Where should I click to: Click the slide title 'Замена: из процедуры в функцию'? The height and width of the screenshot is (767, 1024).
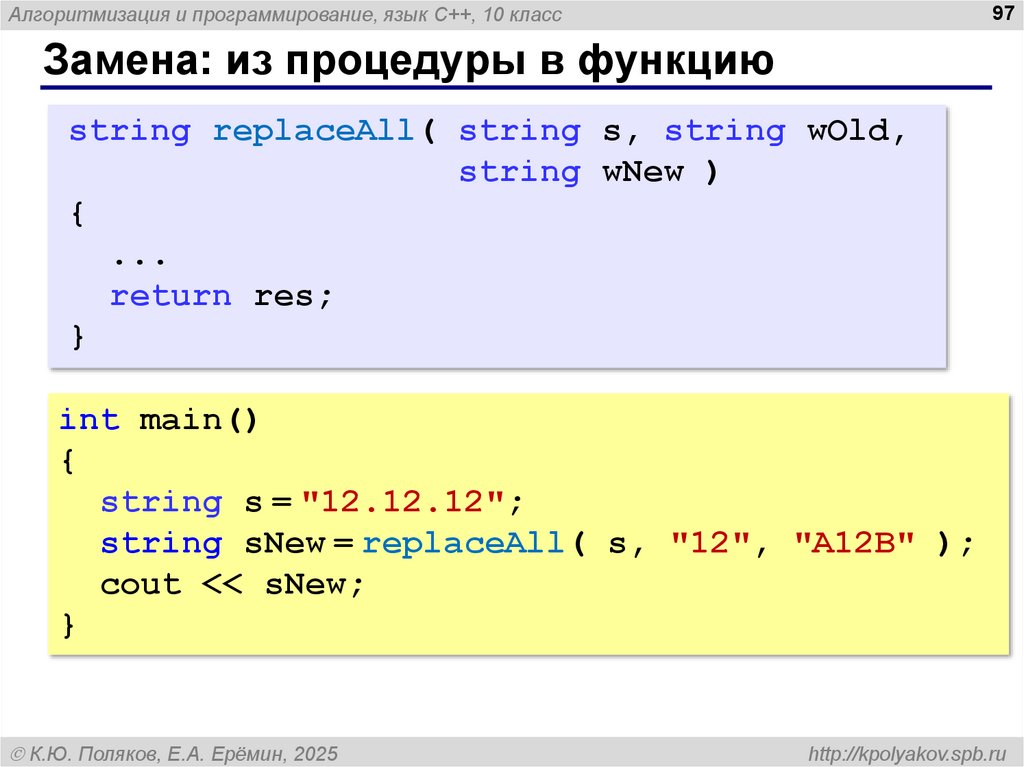click(408, 60)
